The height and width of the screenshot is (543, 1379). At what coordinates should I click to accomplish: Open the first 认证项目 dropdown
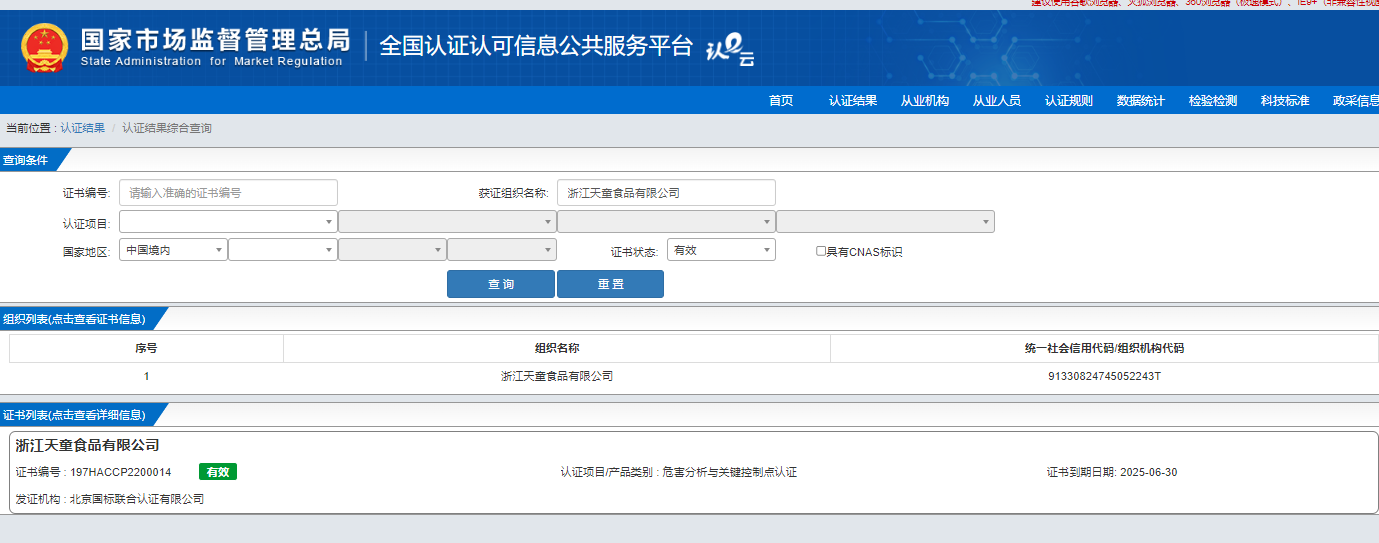[228, 221]
